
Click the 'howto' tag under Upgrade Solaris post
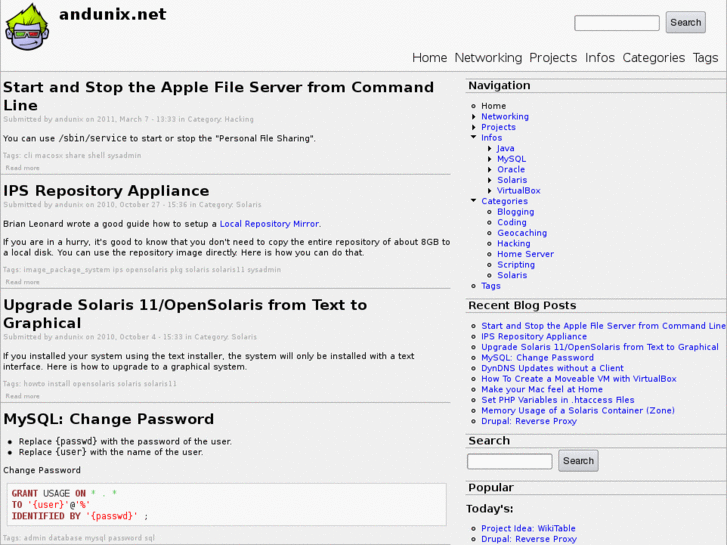pyautogui.click(x=34, y=384)
